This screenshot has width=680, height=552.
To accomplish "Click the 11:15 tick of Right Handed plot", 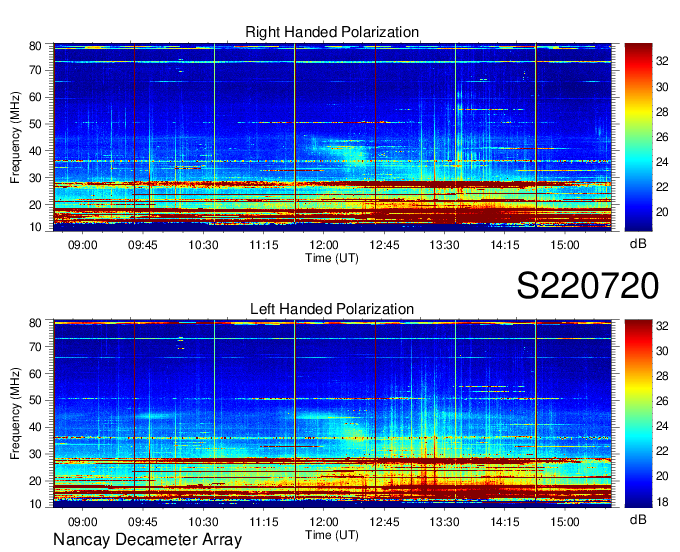I will point(264,245).
